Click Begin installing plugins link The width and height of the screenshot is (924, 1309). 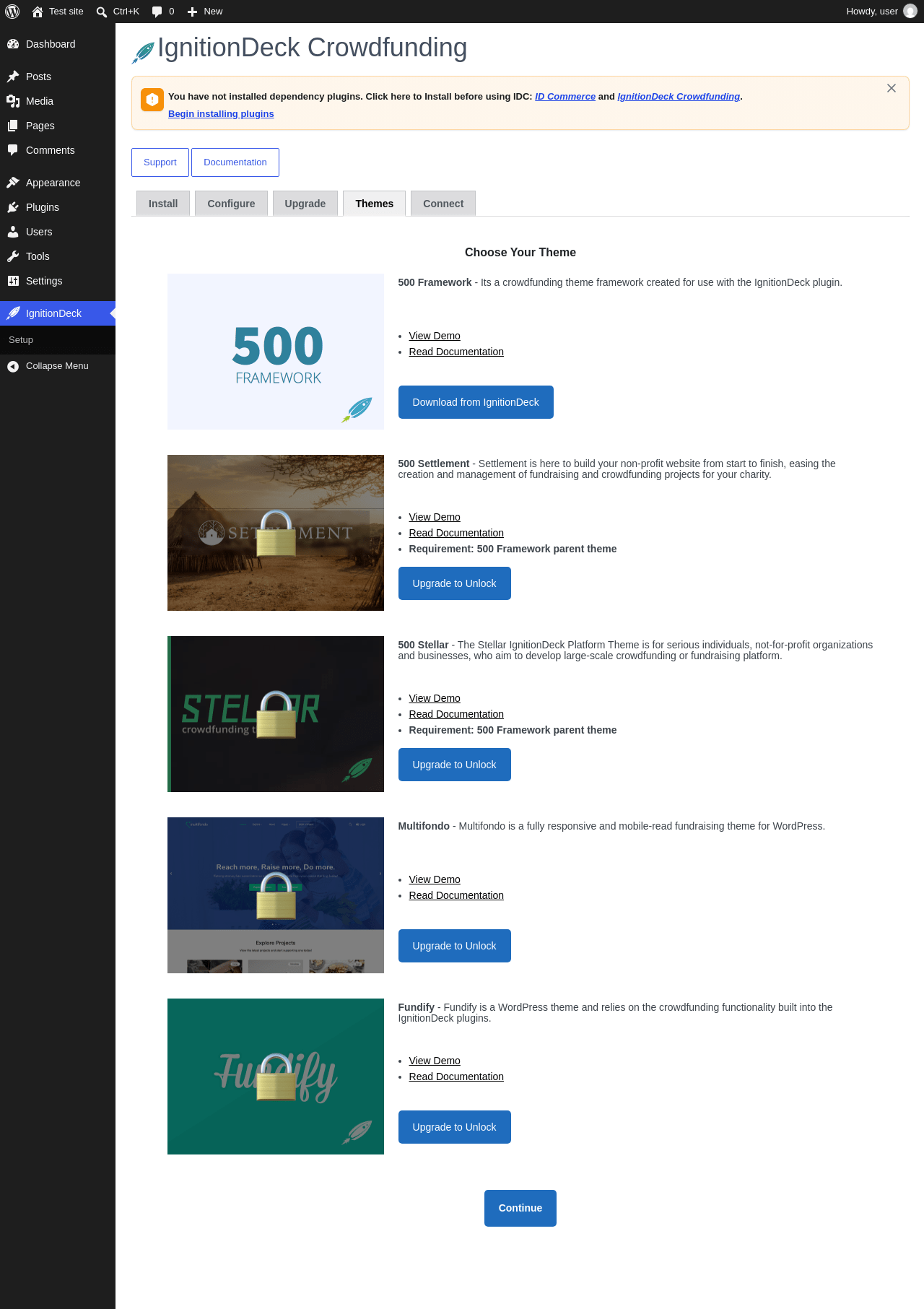point(221,114)
